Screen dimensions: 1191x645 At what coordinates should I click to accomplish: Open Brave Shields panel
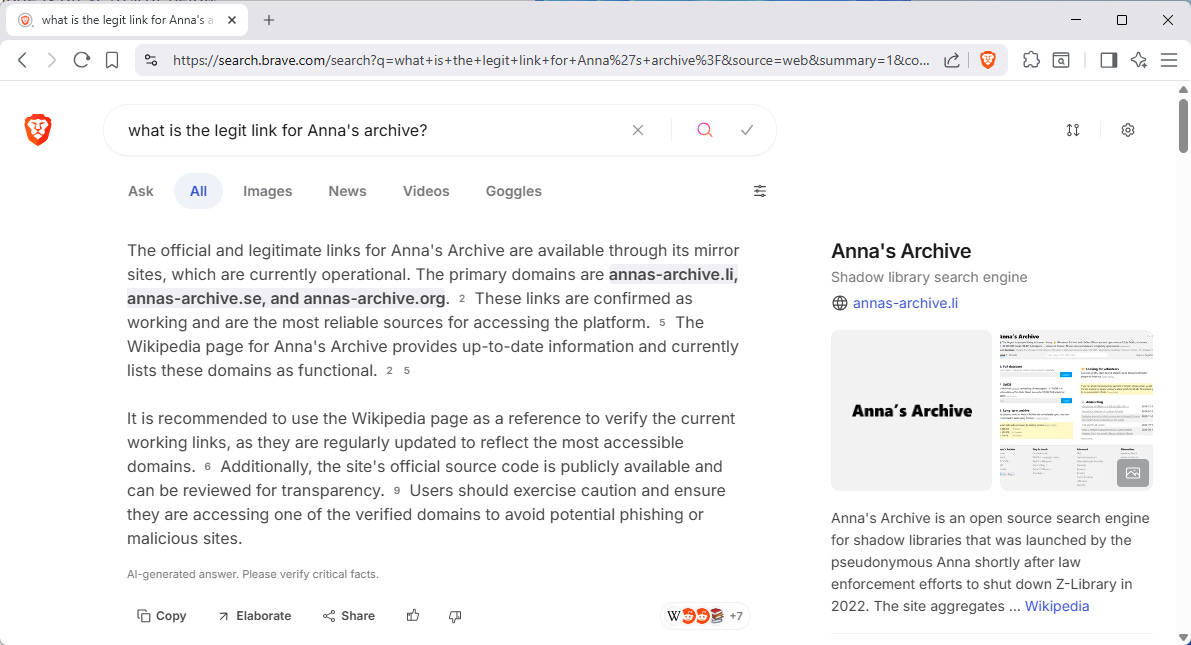987,60
